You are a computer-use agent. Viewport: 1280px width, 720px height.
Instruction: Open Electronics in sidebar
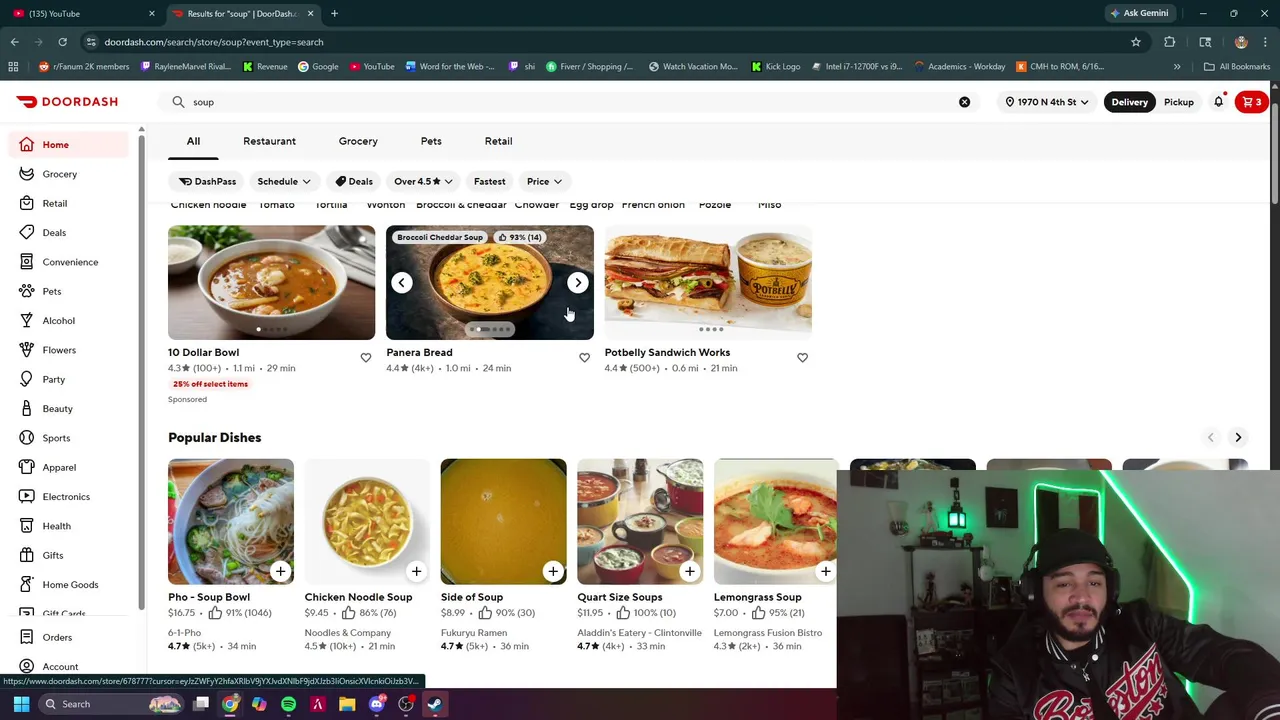pos(70,497)
